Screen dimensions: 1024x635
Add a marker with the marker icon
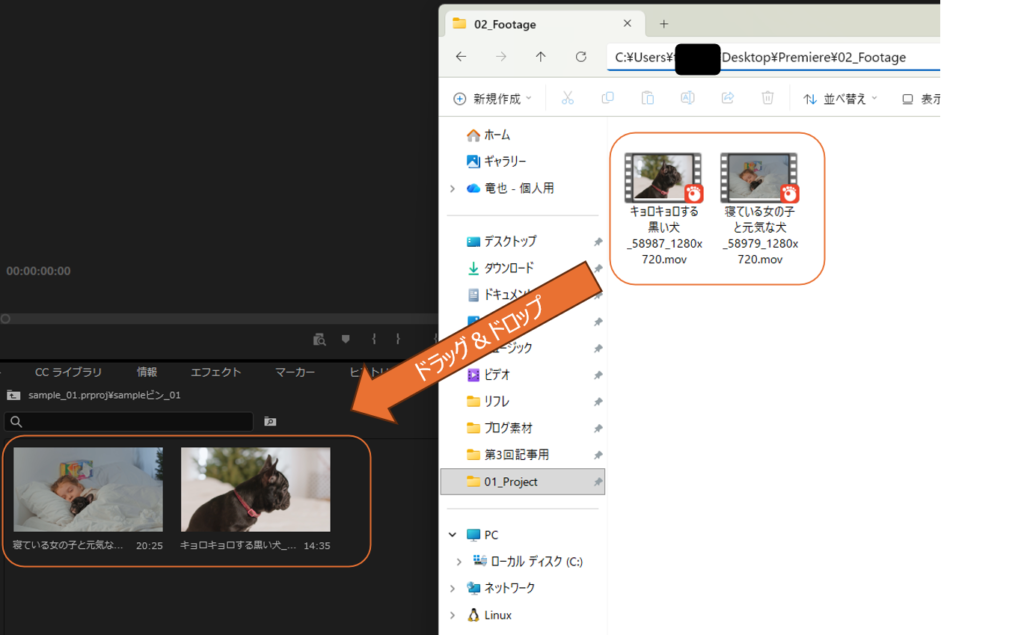[346, 339]
